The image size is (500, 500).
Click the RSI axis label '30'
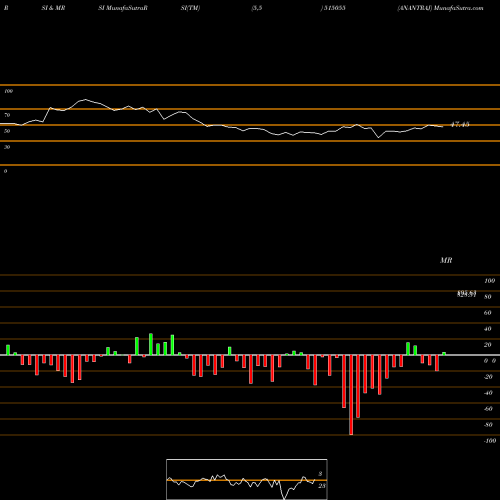[x=7, y=147]
